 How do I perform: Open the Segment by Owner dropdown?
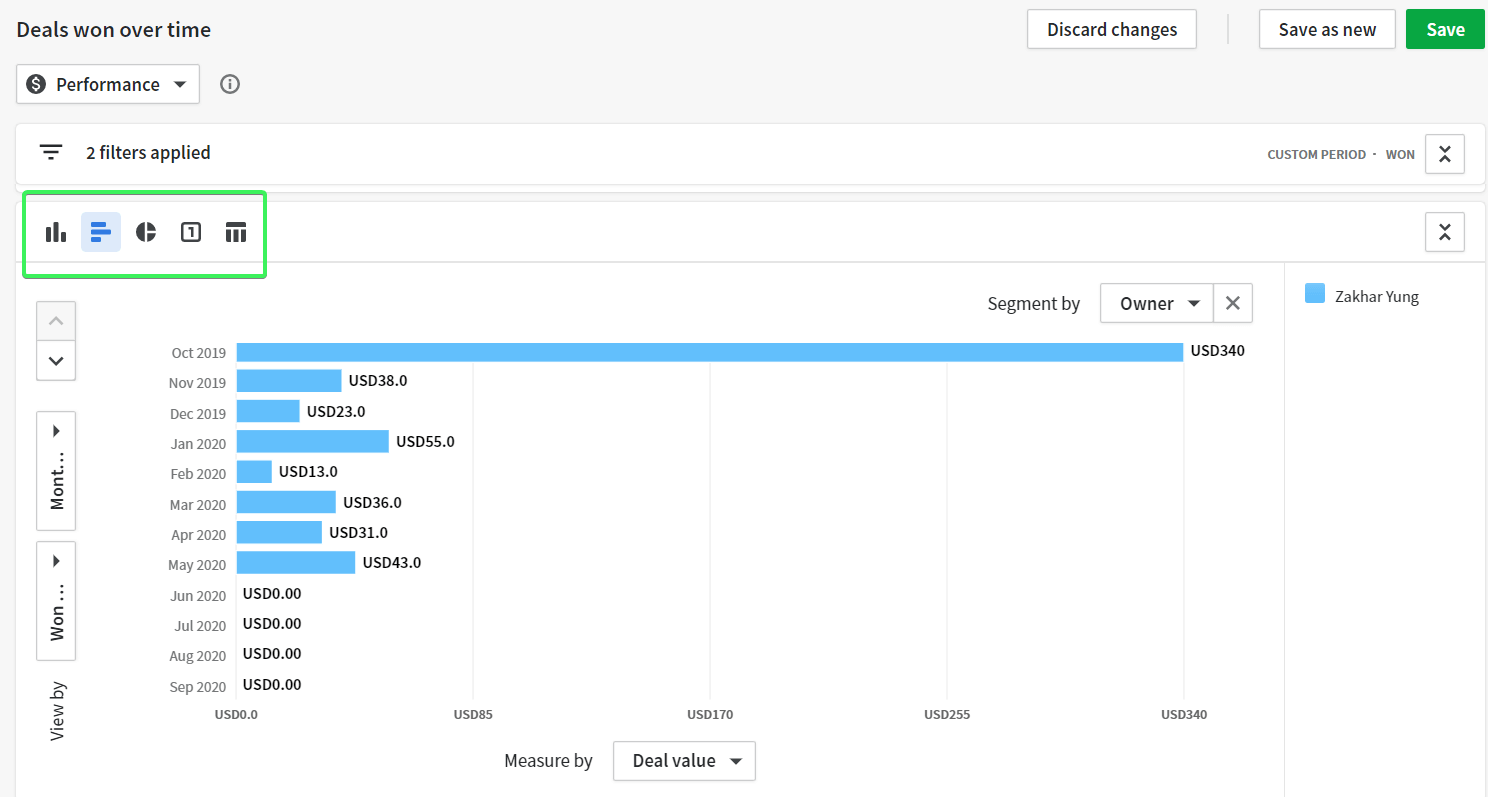[1157, 303]
